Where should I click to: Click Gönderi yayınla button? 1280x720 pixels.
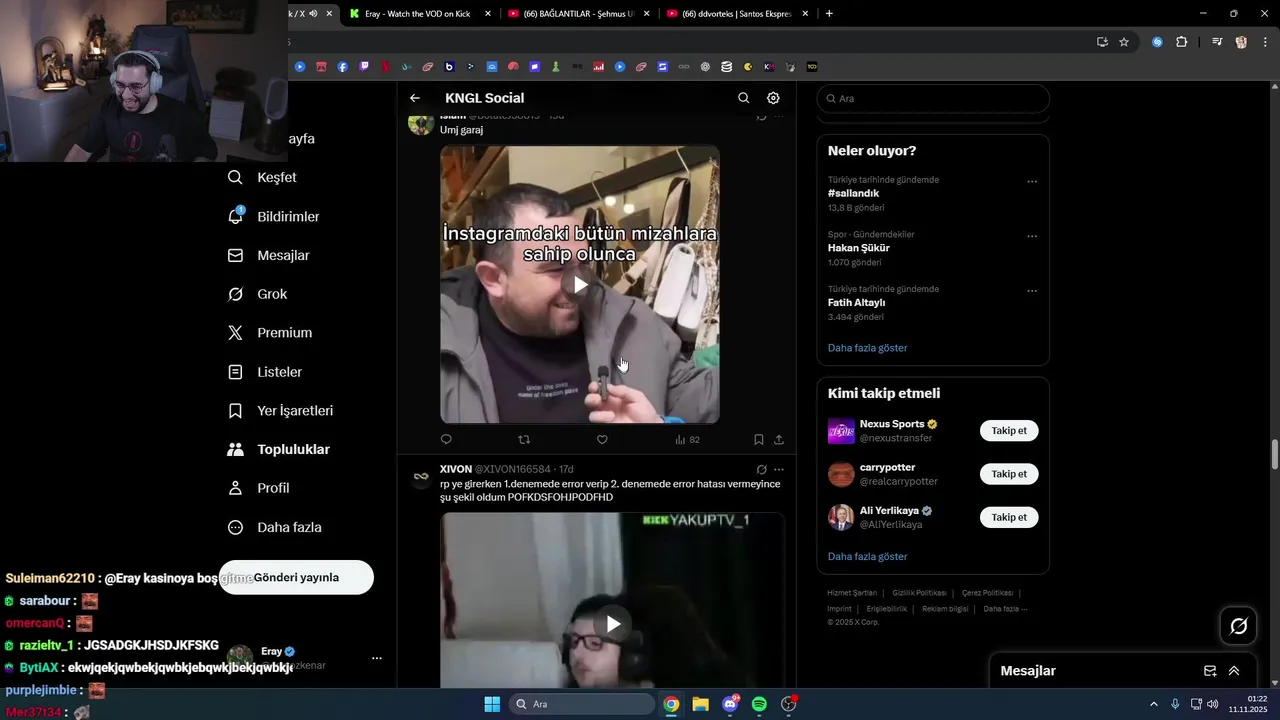click(x=296, y=577)
